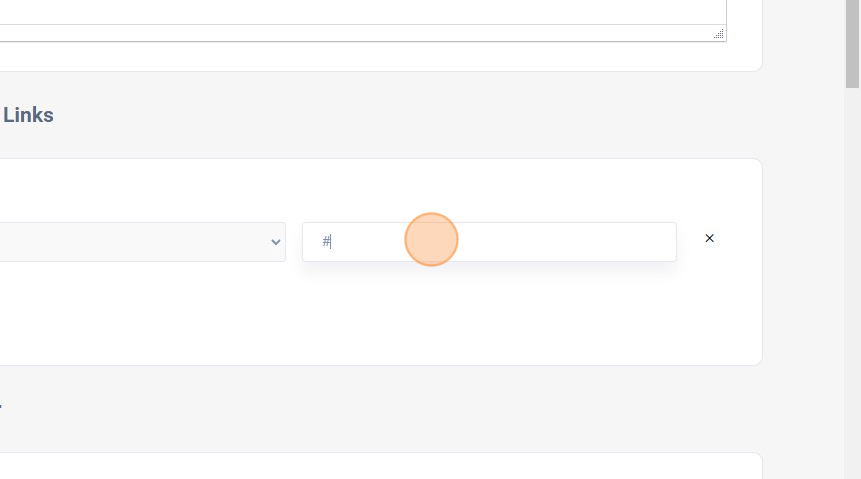861x479 pixels.
Task: Click the right end of URL input
Action: click(660, 242)
